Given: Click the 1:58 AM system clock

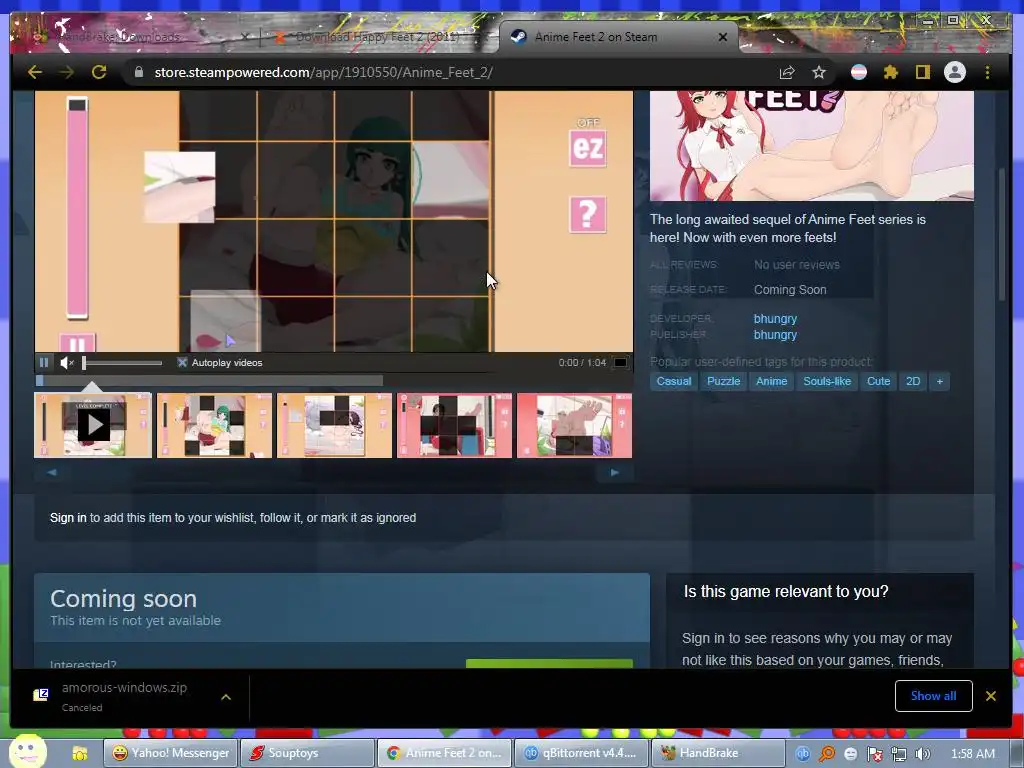Looking at the screenshot, I should [972, 754].
